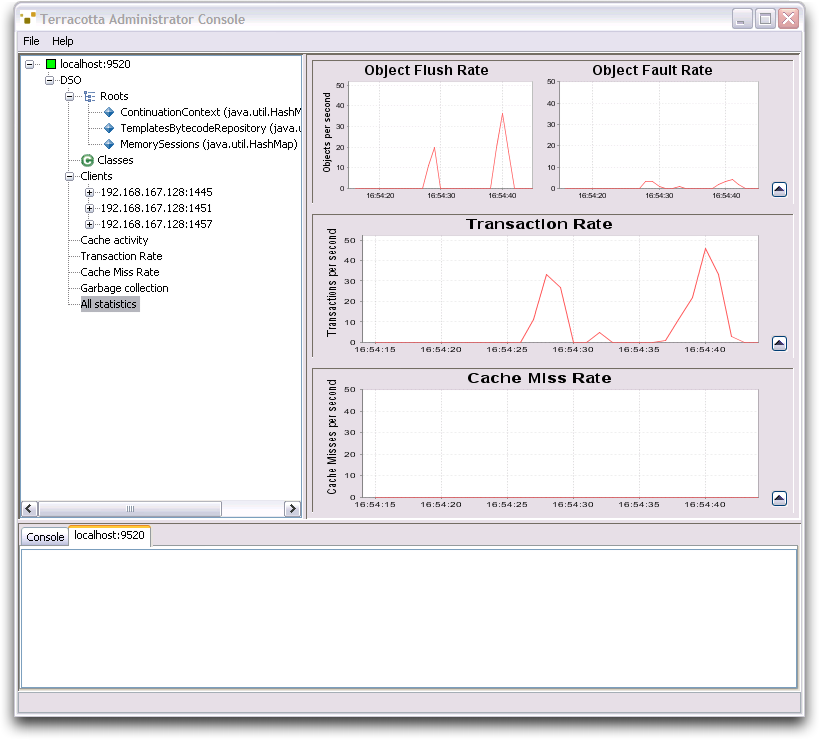The width and height of the screenshot is (819, 740).
Task: Maximize the Terracotta Administrator Console window
Action: (x=765, y=19)
